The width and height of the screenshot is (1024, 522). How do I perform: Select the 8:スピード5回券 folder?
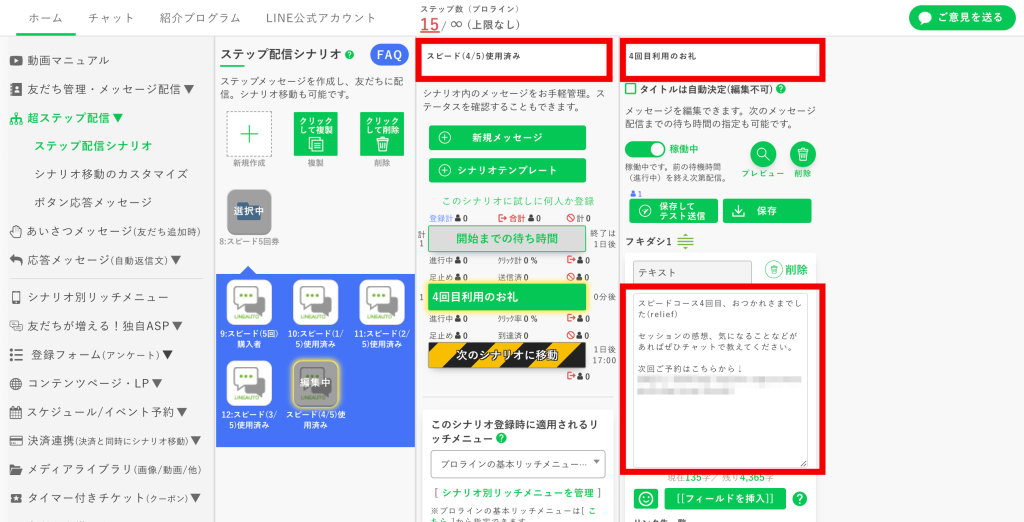(249, 212)
